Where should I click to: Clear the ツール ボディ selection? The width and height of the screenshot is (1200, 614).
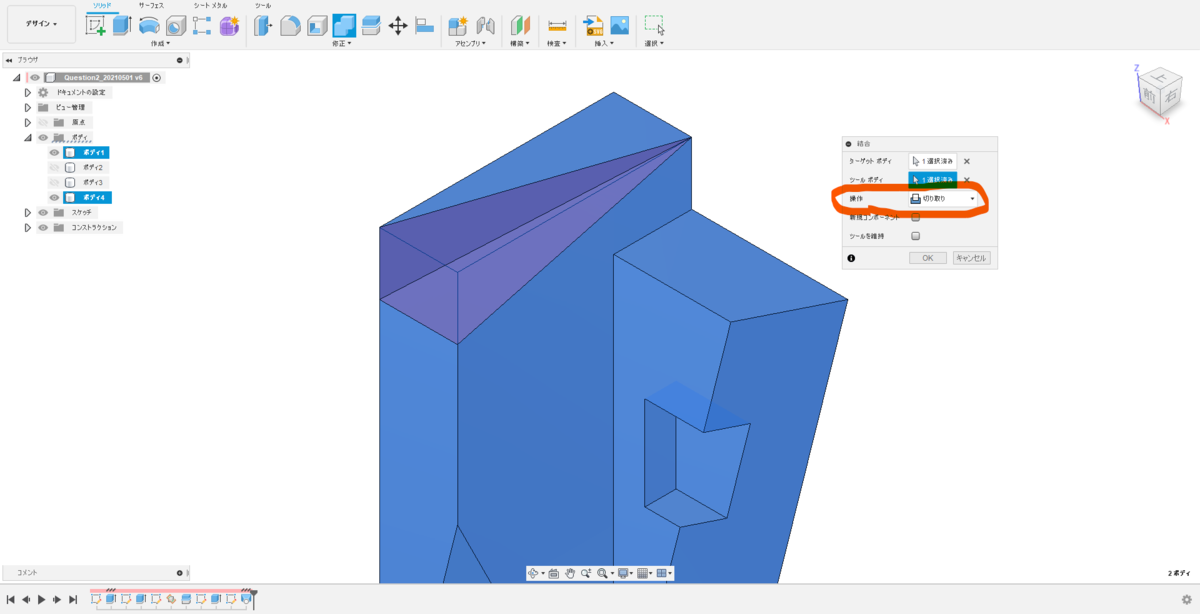967,180
